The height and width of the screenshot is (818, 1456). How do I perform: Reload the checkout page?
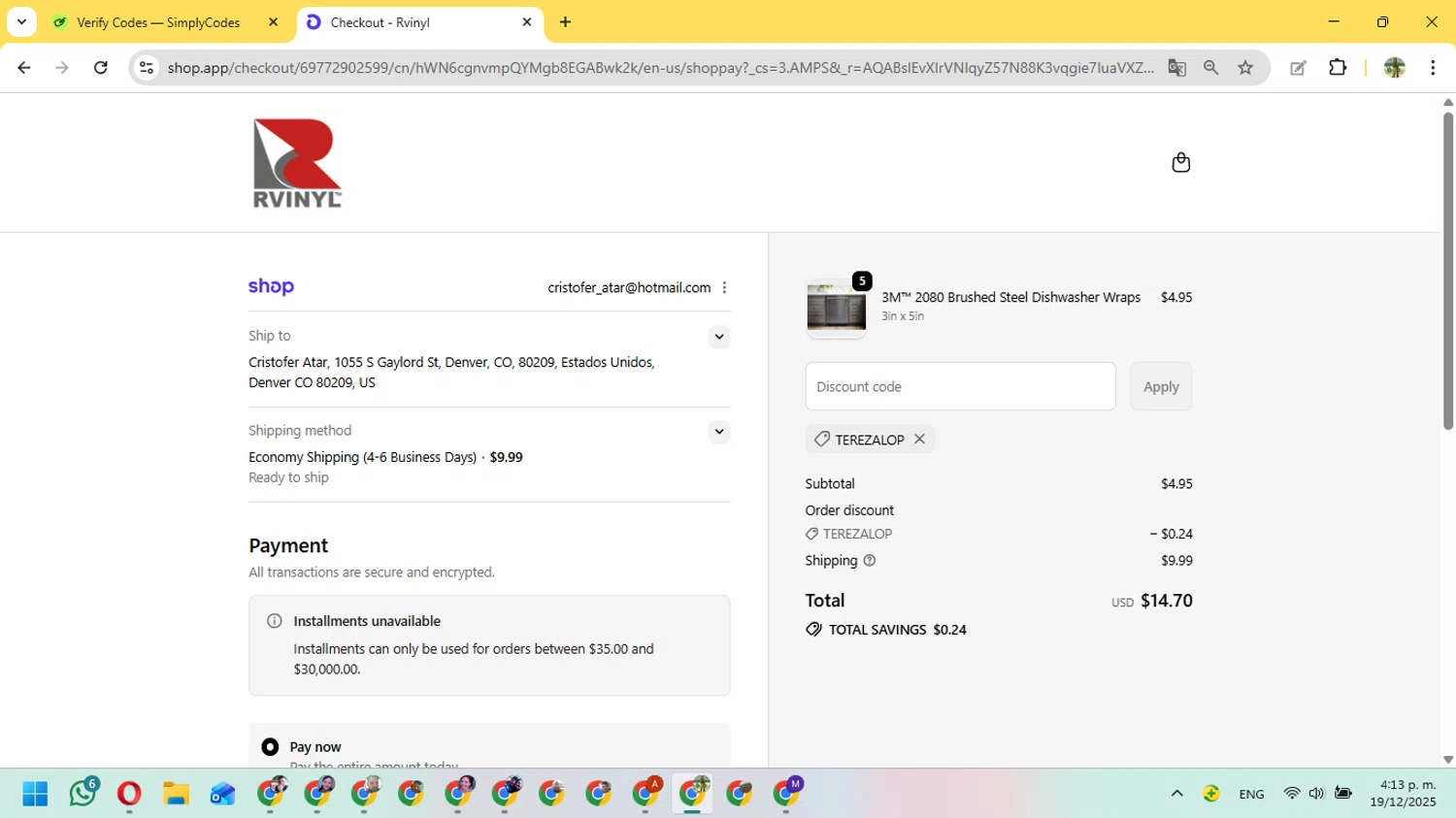point(100,68)
